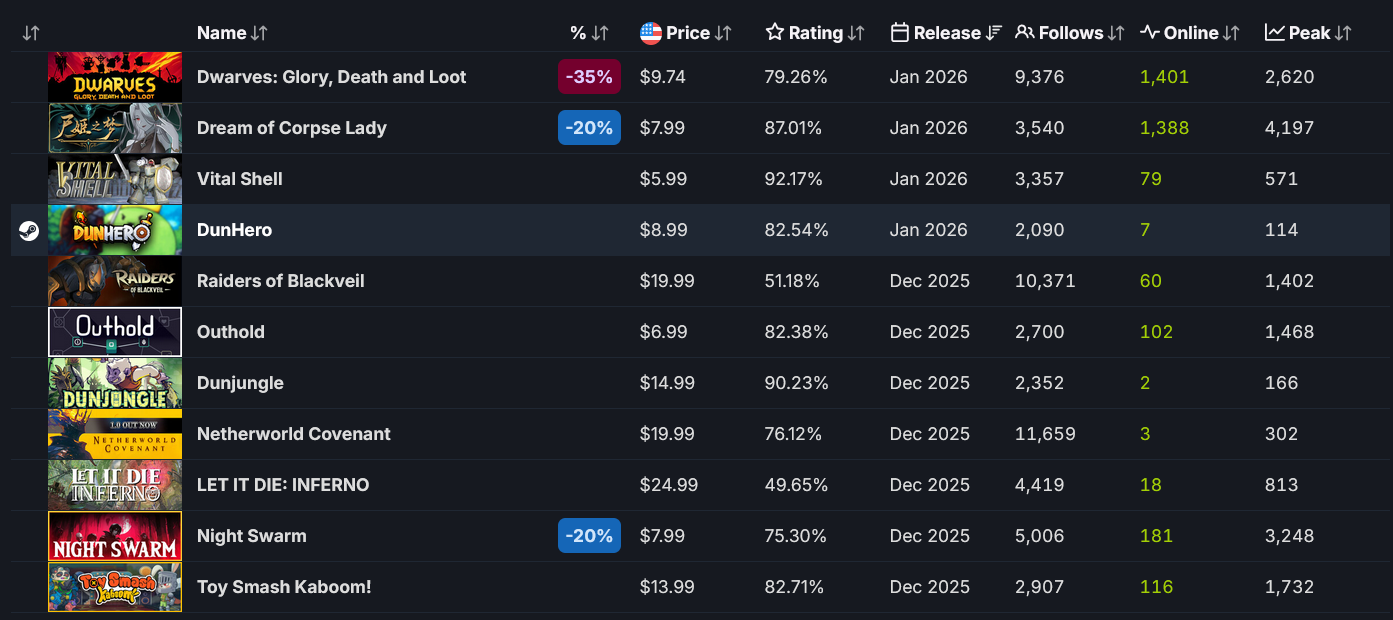Click the Night Swarm thumbnail image
The width and height of the screenshot is (1393, 620).
tap(115, 536)
